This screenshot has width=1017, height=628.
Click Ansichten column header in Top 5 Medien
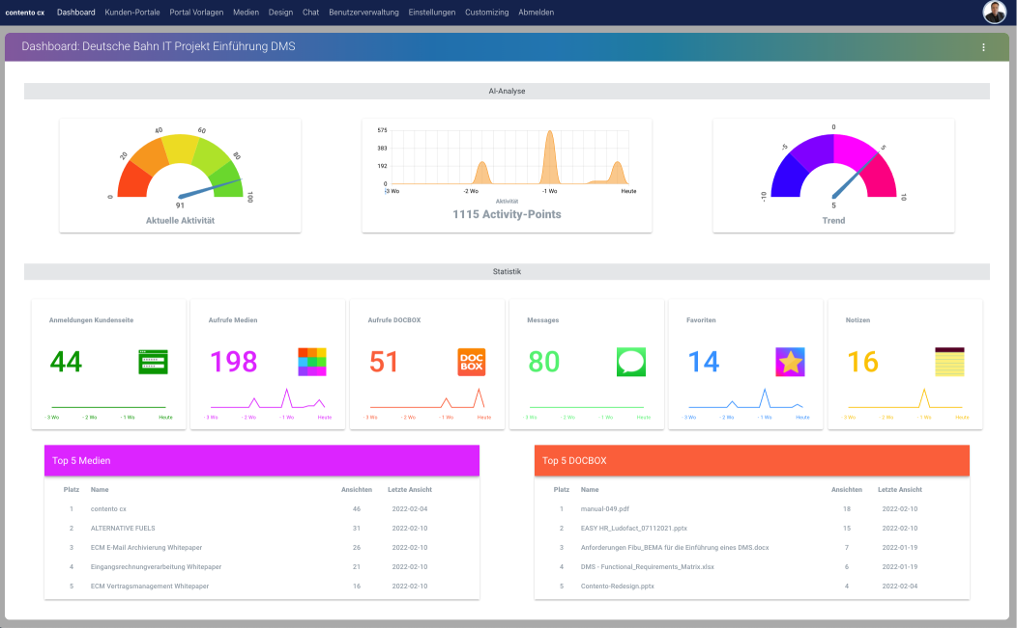coord(357,490)
